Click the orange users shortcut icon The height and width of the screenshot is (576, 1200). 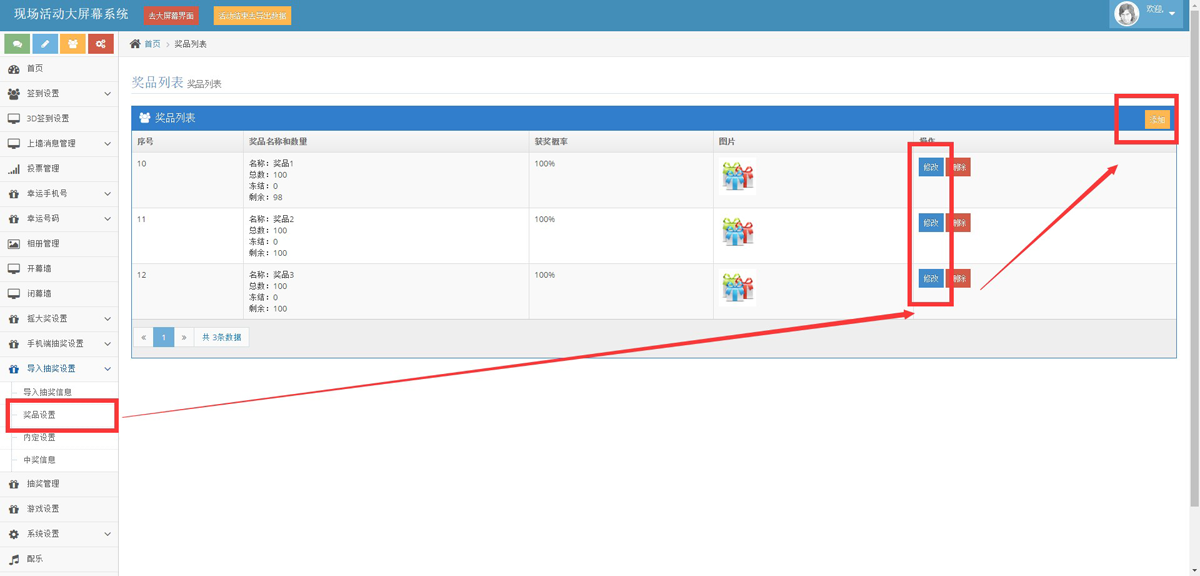73,44
